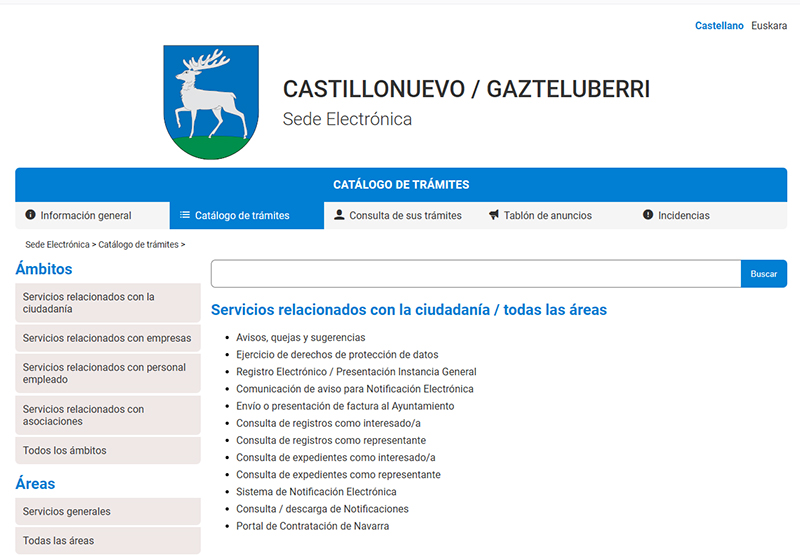Viewport: 800px width, 555px height.
Task: Select Servicios relacionados con personal empleado
Action: [x=108, y=373]
